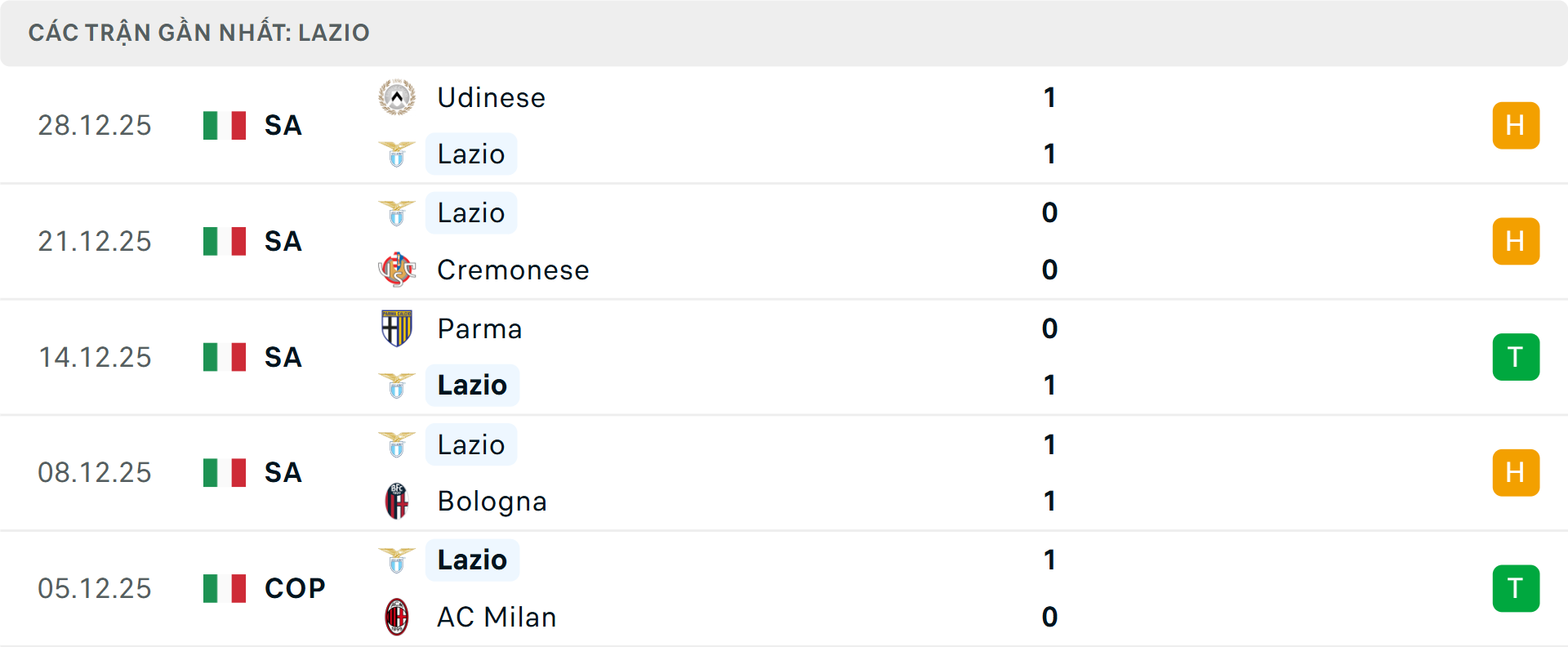The height and width of the screenshot is (647, 1568).
Task: Click the Italy flag beside 28.12.25
Action: click(224, 125)
